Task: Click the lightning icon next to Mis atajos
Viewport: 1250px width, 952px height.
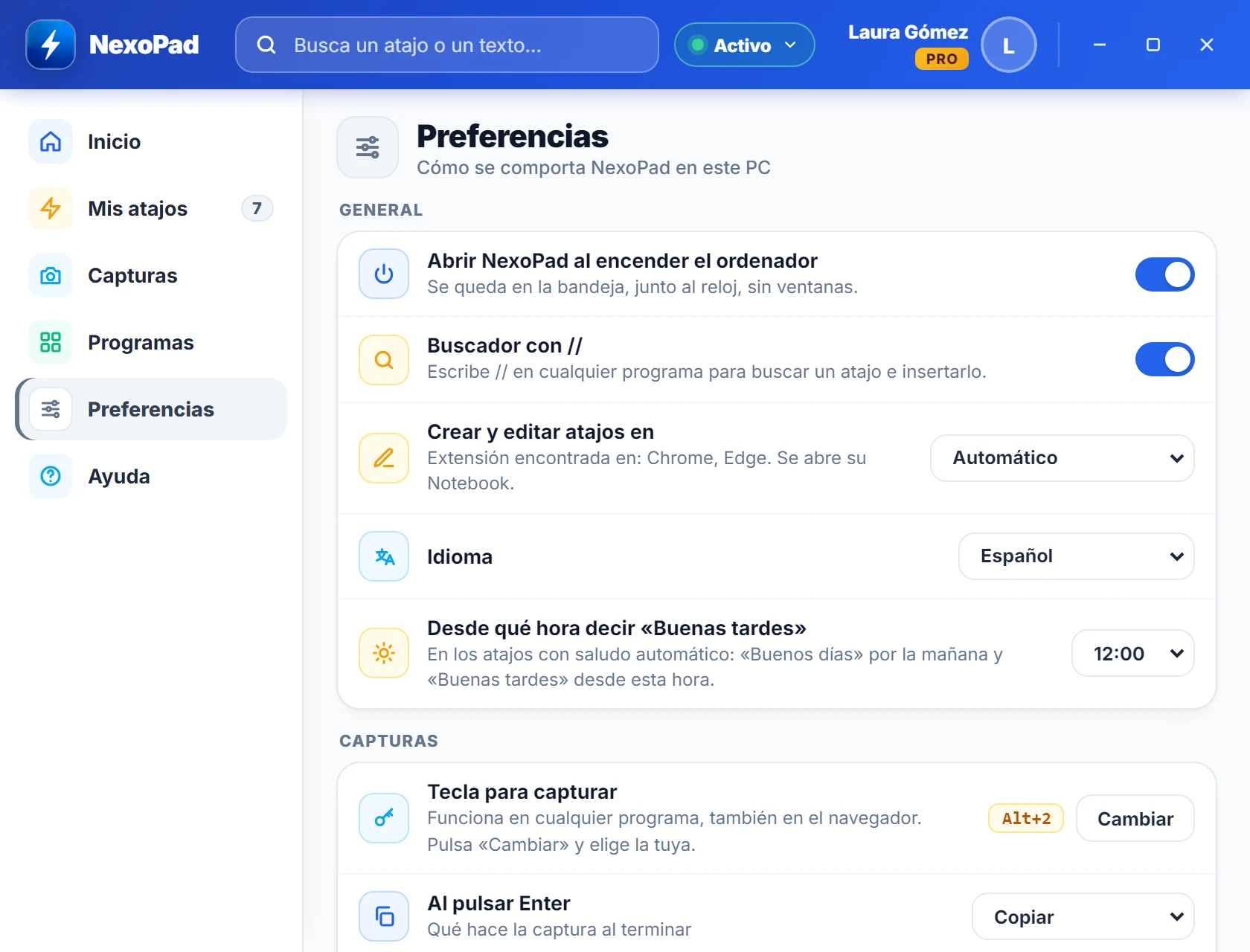Action: tap(51, 208)
